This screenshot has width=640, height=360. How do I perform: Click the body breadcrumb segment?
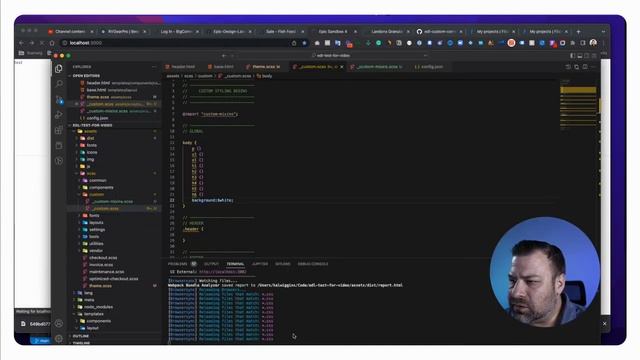point(264,76)
